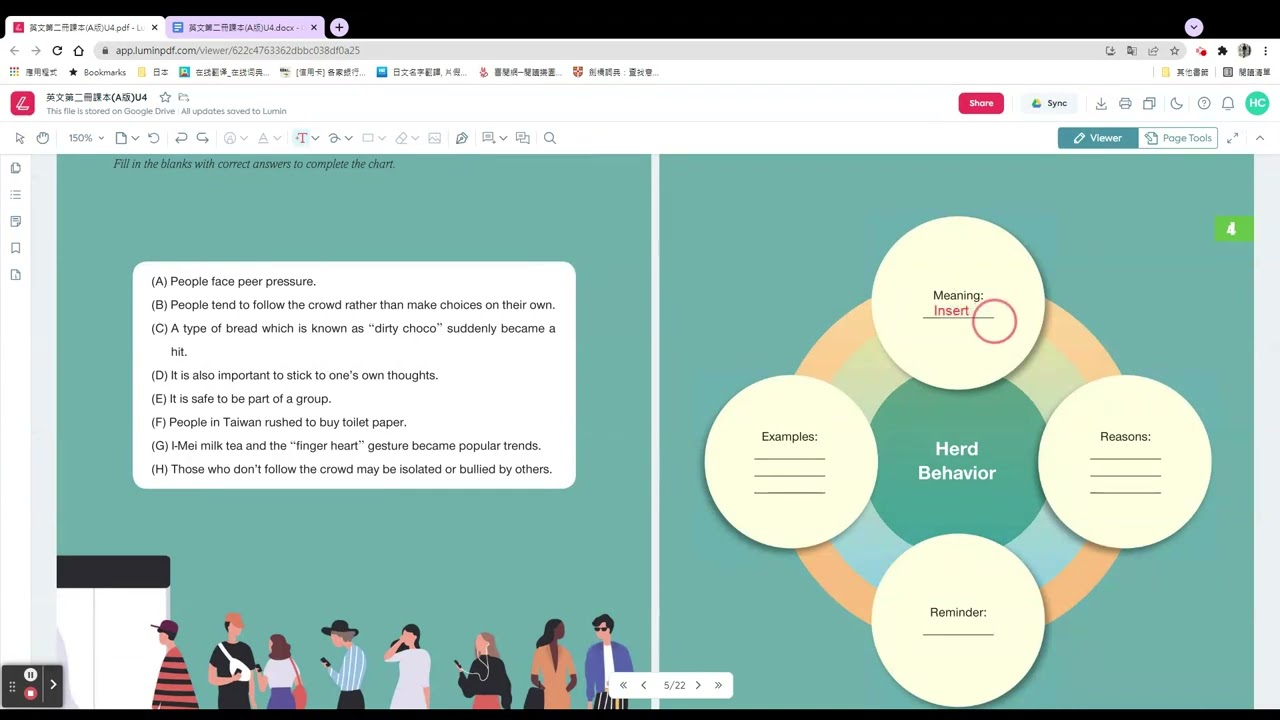Switch to Page Tools tab

tap(1178, 138)
